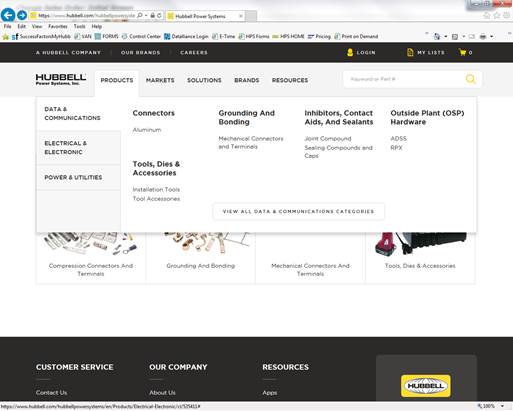Open the E-Time bookmark
The image size is (513, 411).
pos(223,37)
